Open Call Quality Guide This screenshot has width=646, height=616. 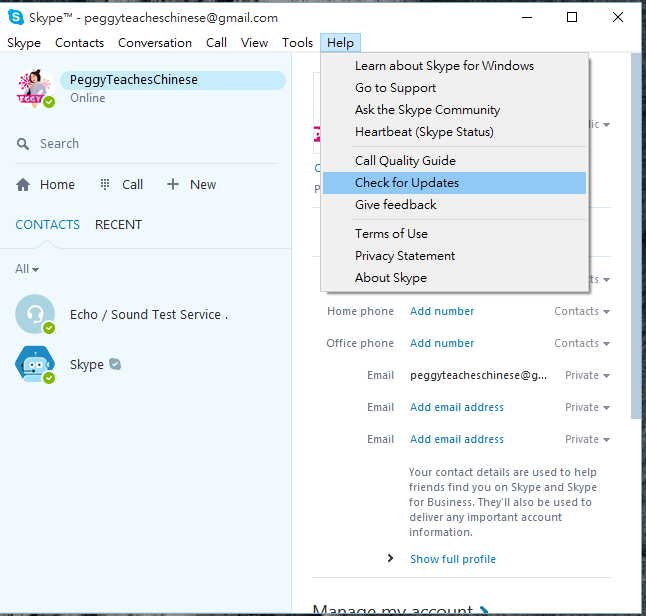[x=454, y=161]
